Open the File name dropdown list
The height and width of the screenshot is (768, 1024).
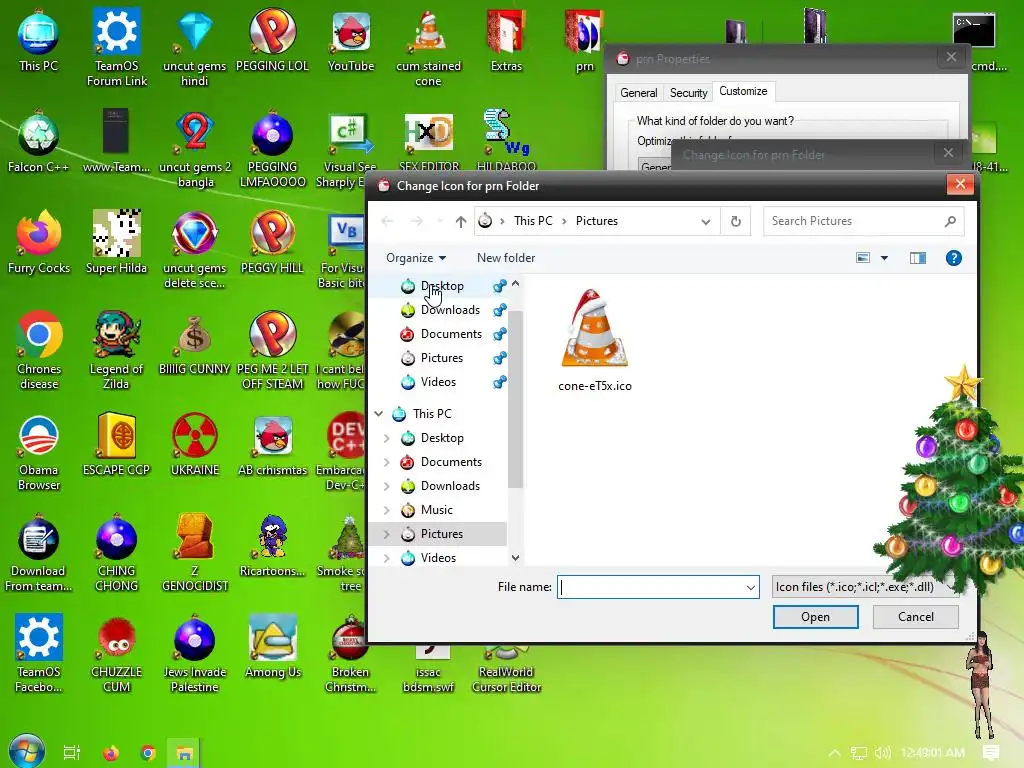tap(750, 587)
